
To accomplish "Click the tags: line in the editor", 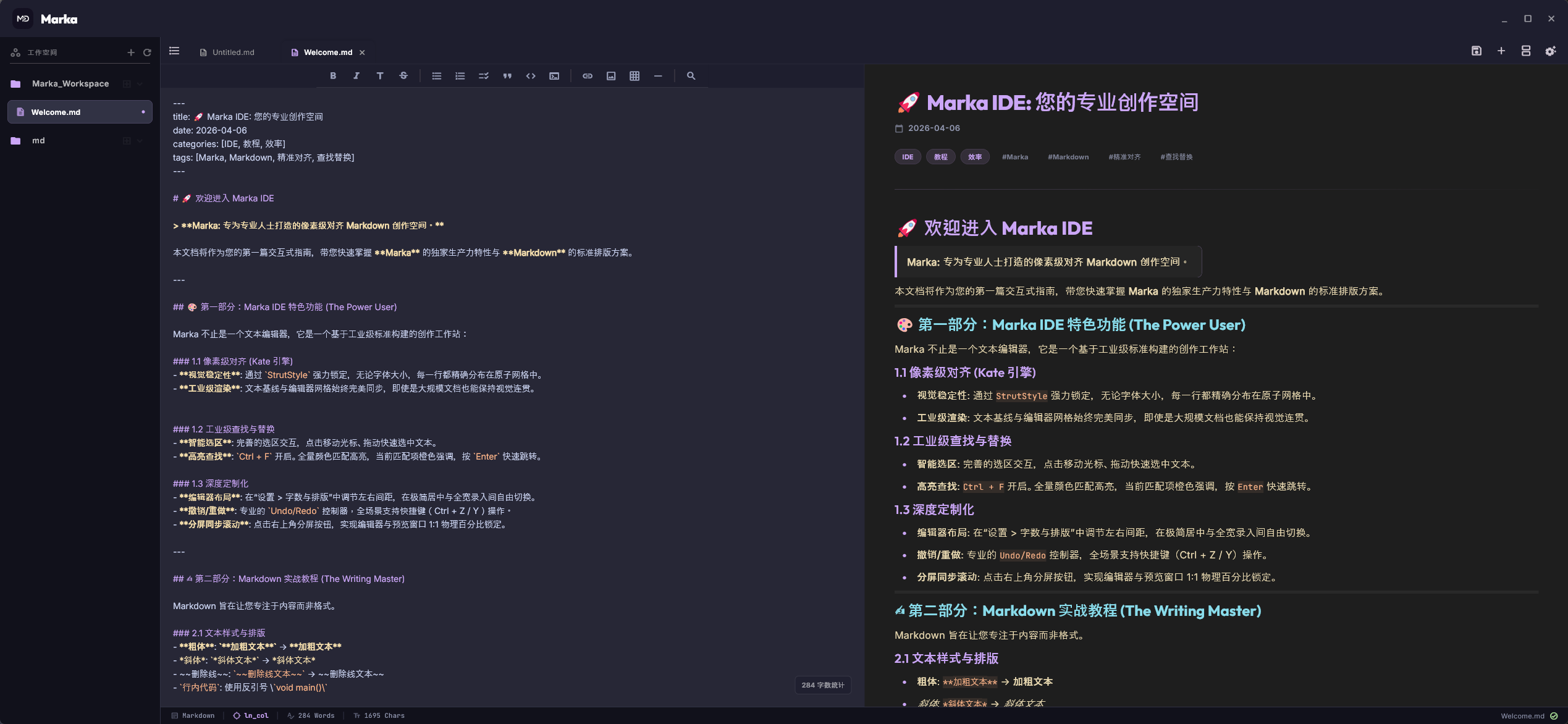I will [x=264, y=158].
